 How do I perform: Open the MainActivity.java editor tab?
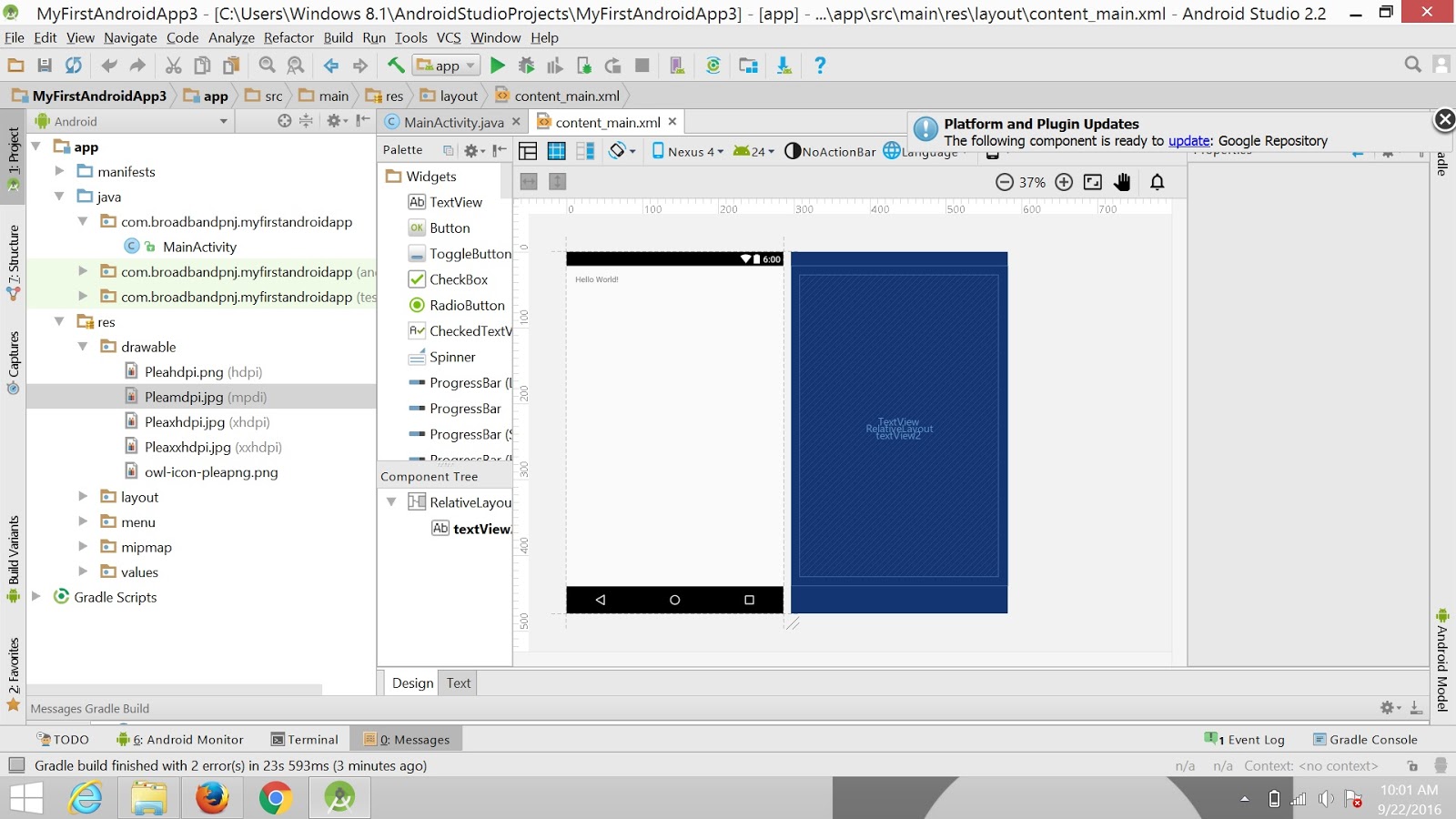450,121
